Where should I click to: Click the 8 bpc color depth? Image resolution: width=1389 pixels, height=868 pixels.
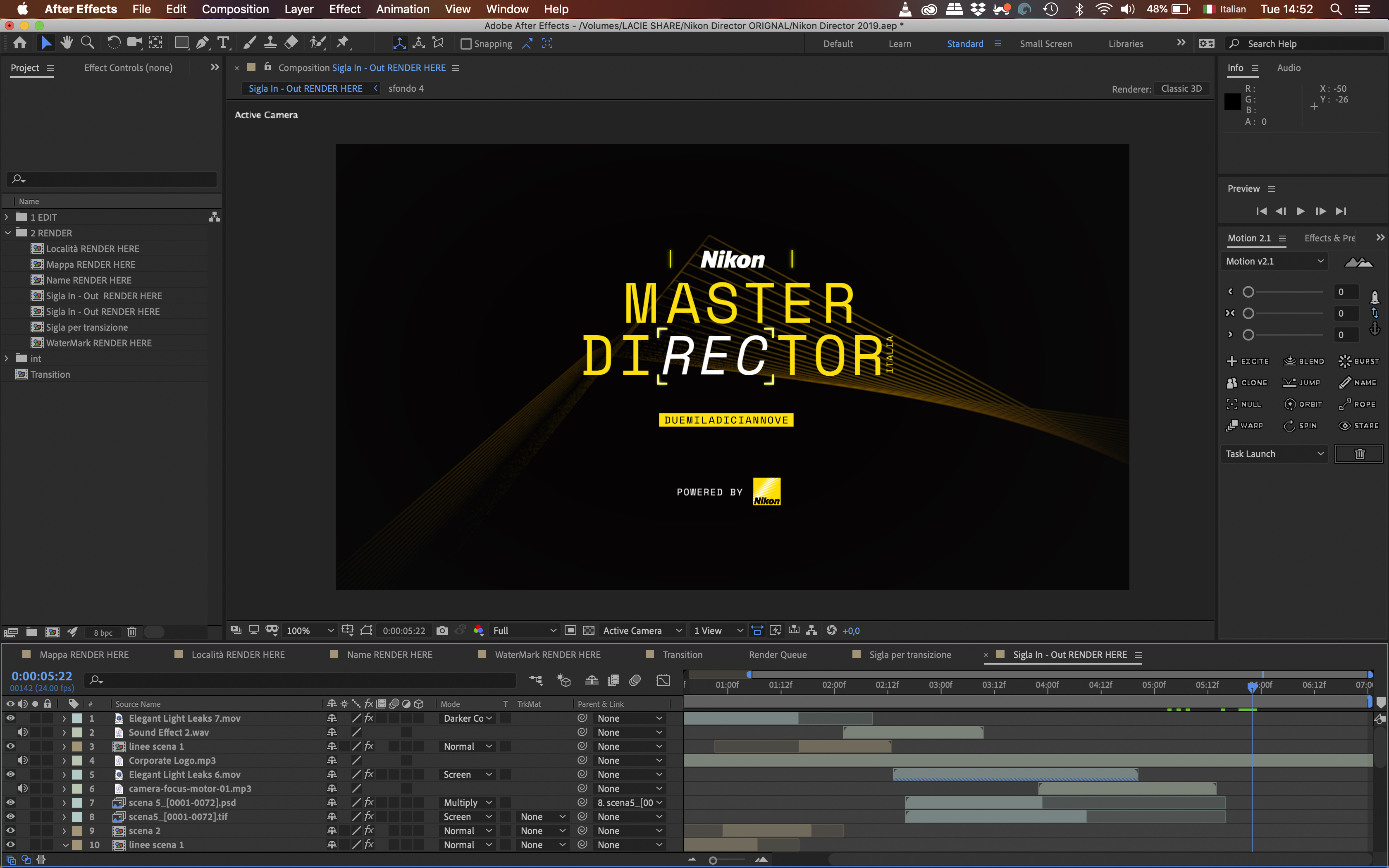(x=103, y=633)
